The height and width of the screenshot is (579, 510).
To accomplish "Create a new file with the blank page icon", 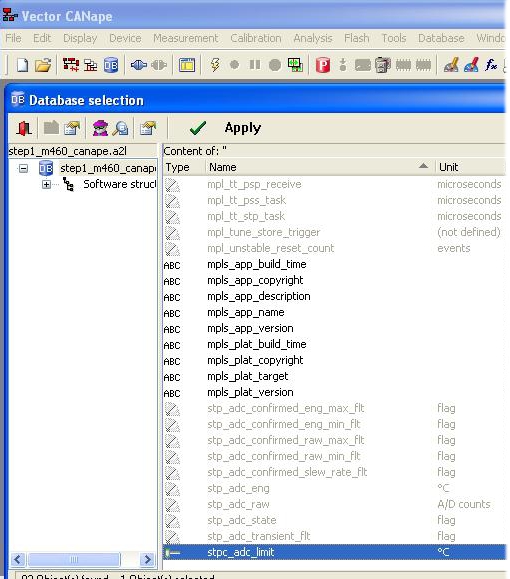I will point(23,65).
